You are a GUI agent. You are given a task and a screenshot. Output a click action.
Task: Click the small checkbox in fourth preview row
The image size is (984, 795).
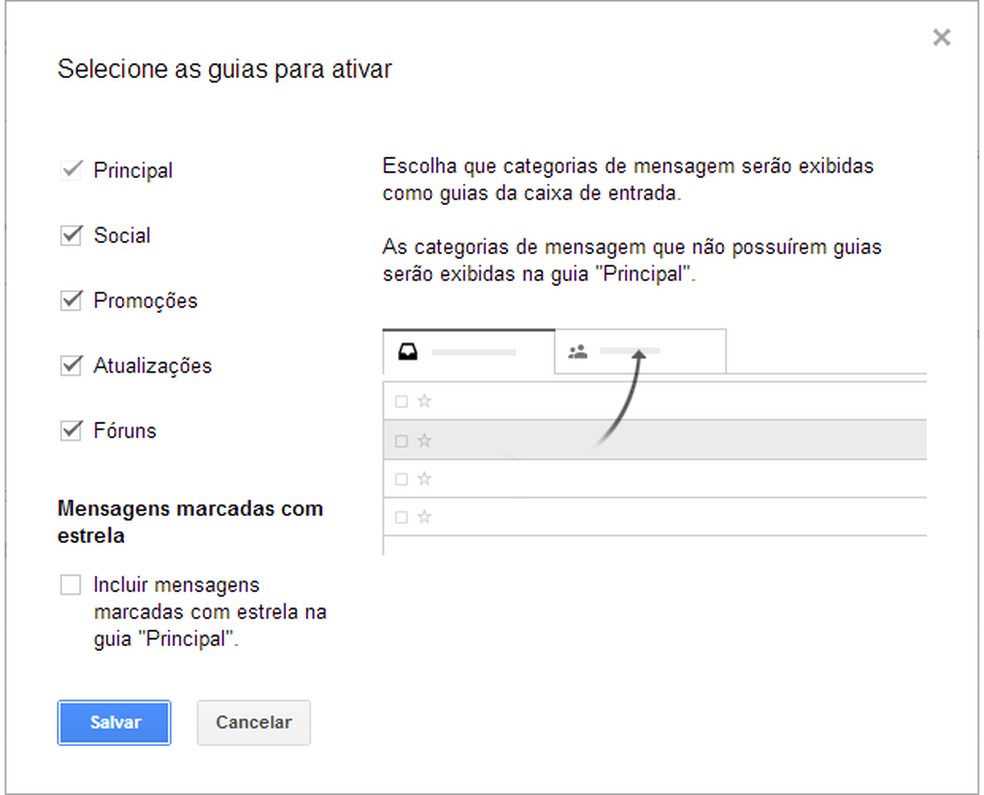(401, 518)
